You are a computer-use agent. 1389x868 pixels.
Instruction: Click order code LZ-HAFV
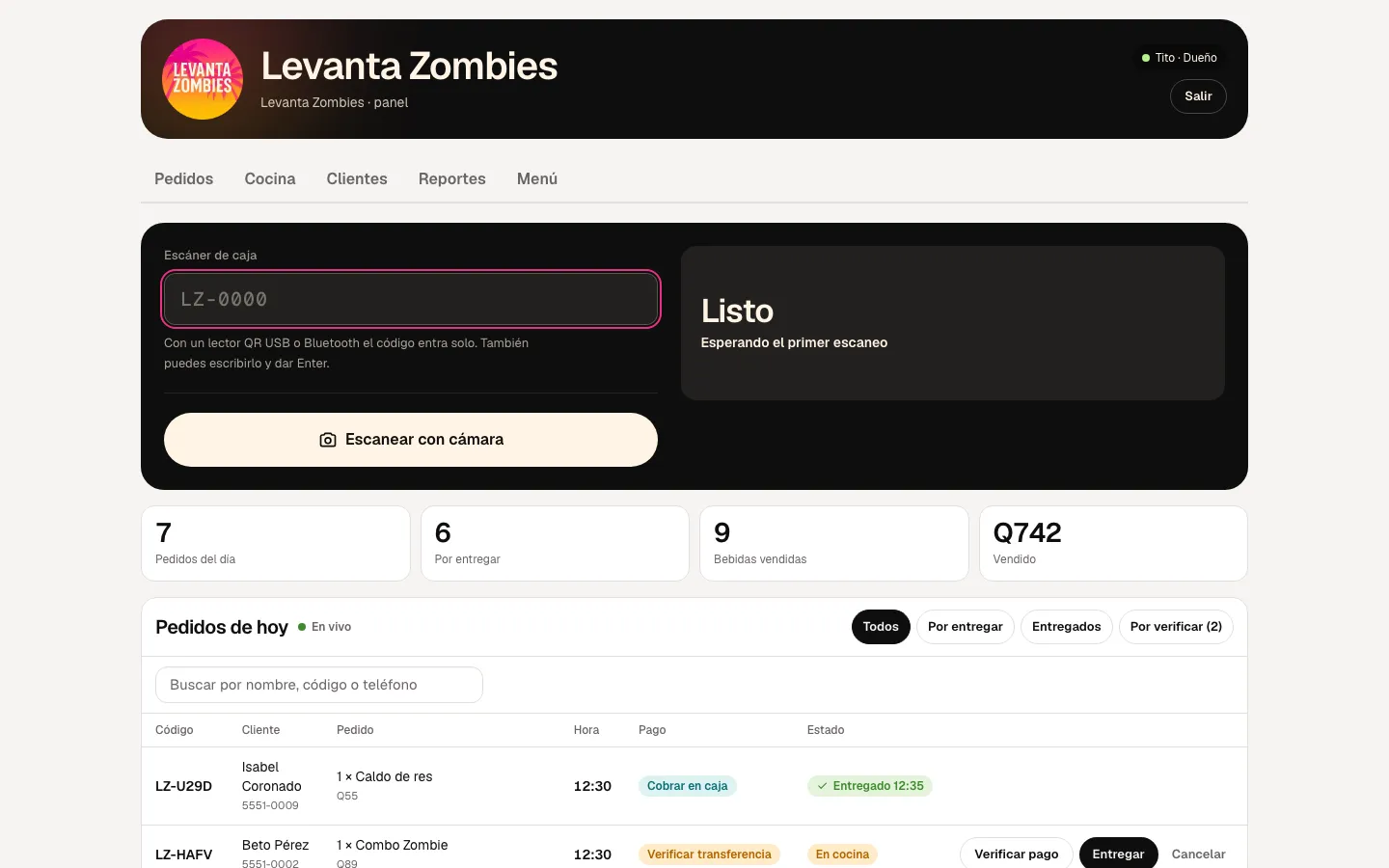click(183, 854)
